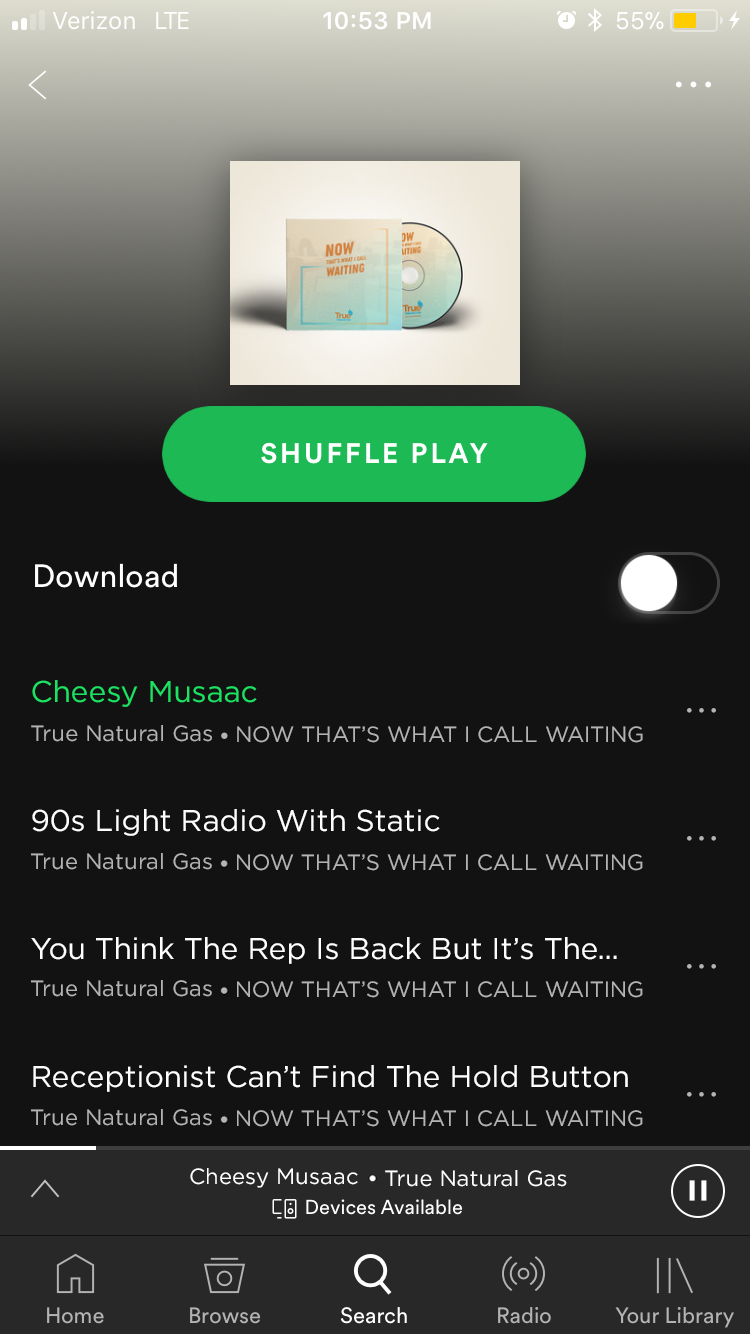
Task: Expand the now playing bar with up chevron
Action: (x=45, y=1188)
